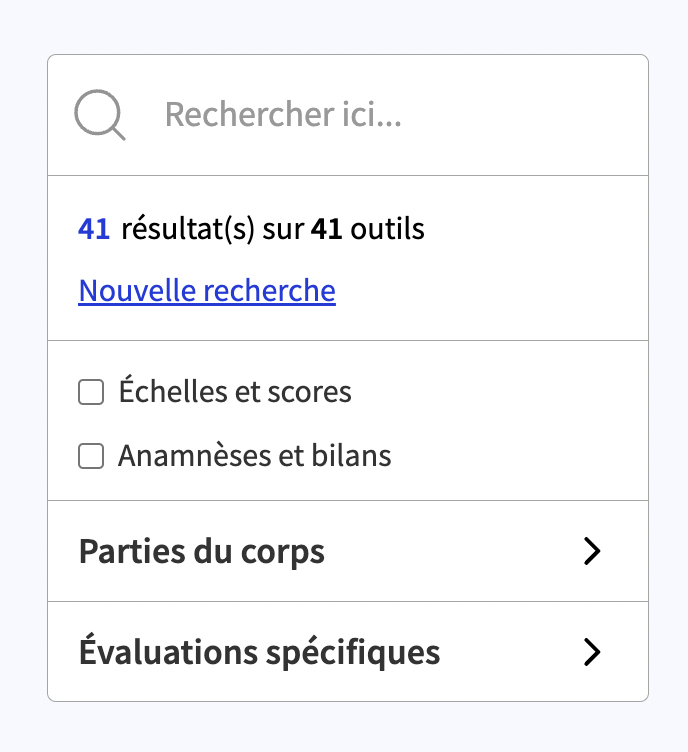
Task: Expand the 'Parties du corps' section
Action: tap(348, 551)
